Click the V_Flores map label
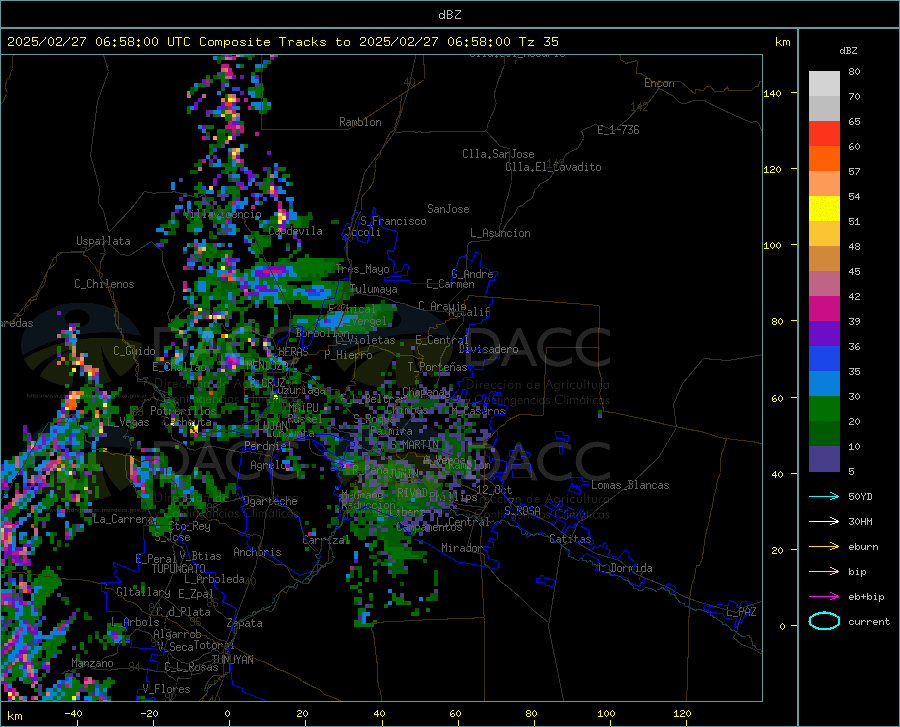The height and width of the screenshot is (727, 900). tap(166, 689)
